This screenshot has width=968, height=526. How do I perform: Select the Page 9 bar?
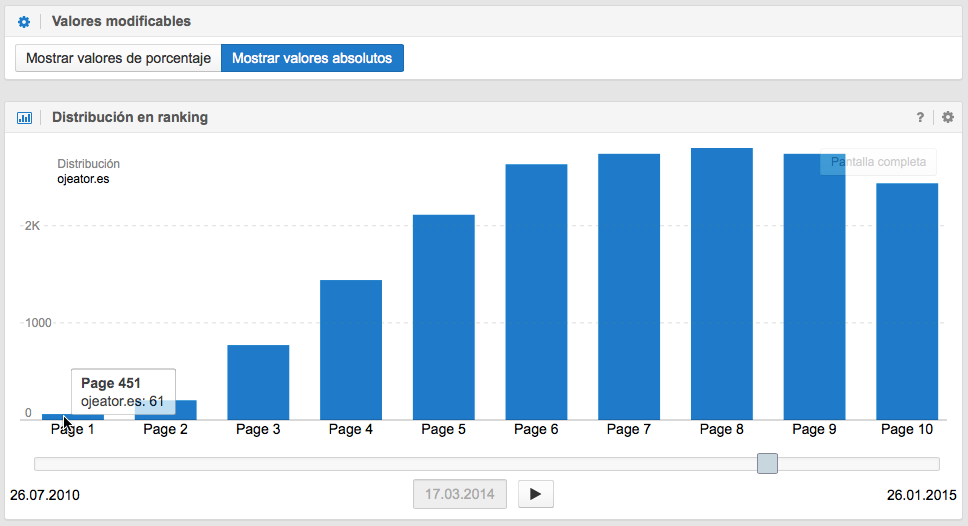pos(814,287)
